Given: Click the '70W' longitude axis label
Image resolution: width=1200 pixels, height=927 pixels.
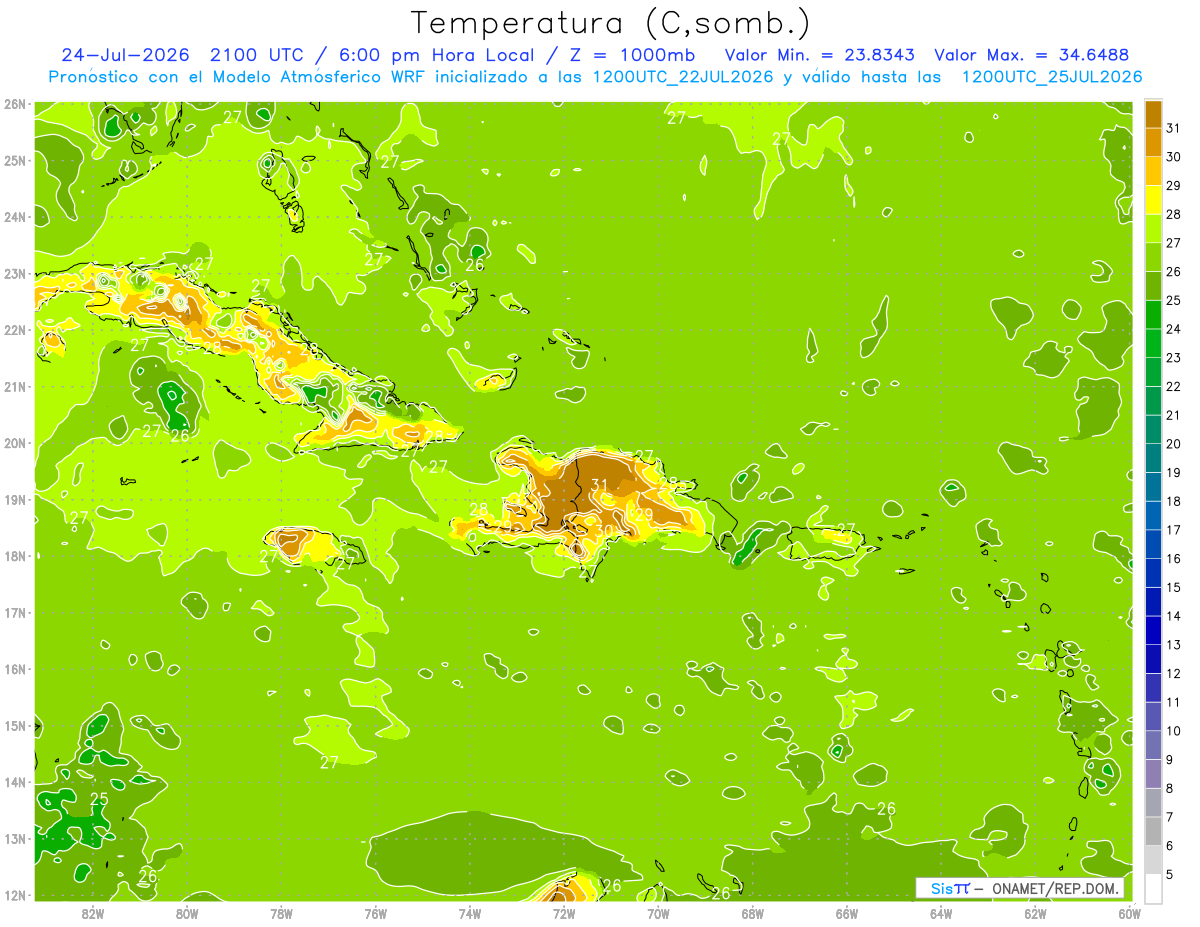Looking at the screenshot, I should click(658, 913).
